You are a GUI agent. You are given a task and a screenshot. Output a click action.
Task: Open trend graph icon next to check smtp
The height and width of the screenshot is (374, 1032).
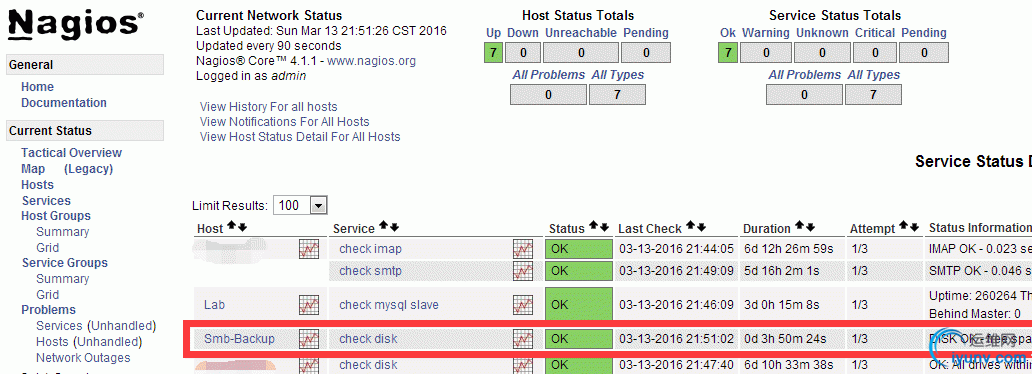coord(523,271)
